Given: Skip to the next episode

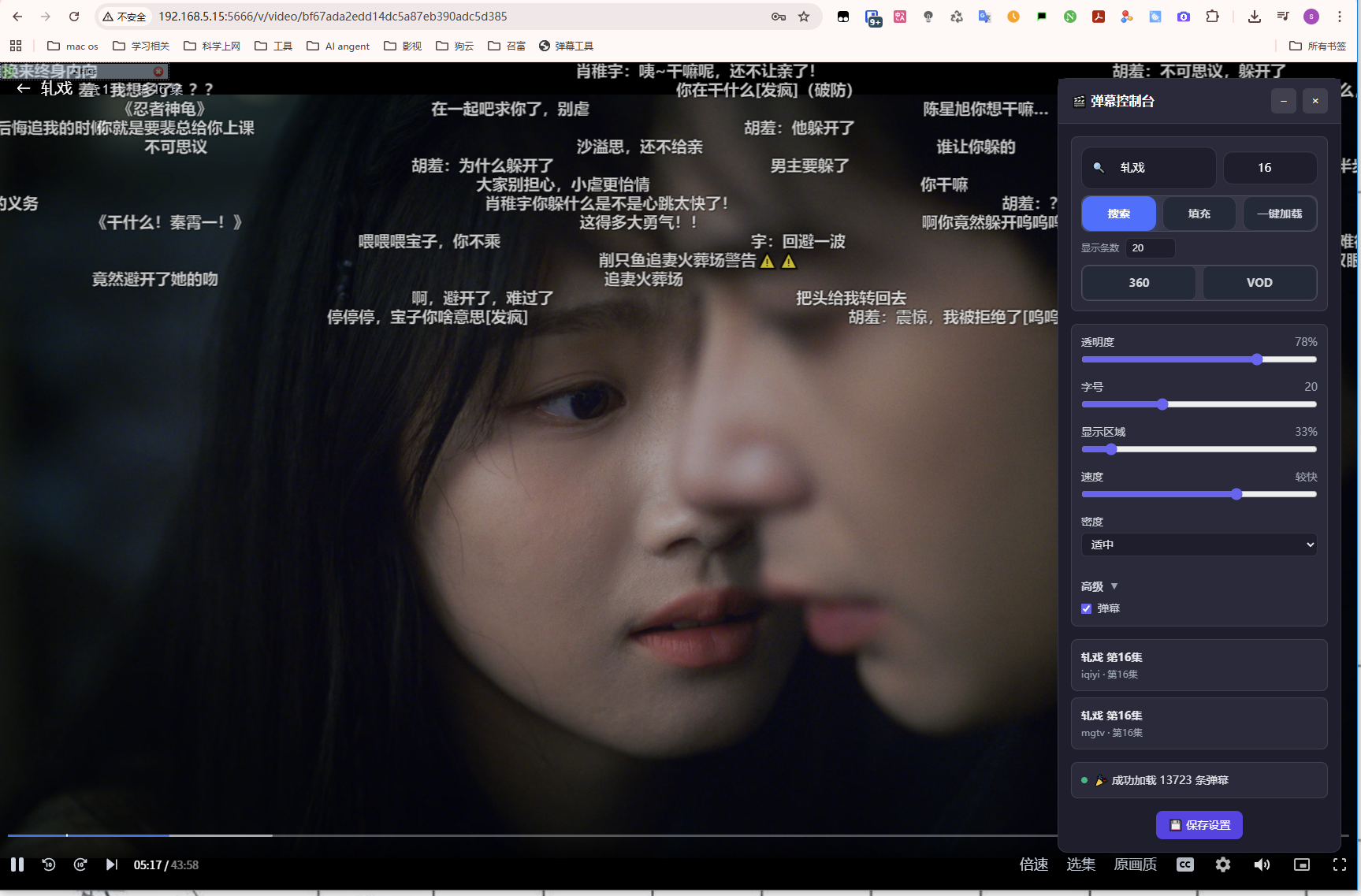Looking at the screenshot, I should click(x=111, y=864).
